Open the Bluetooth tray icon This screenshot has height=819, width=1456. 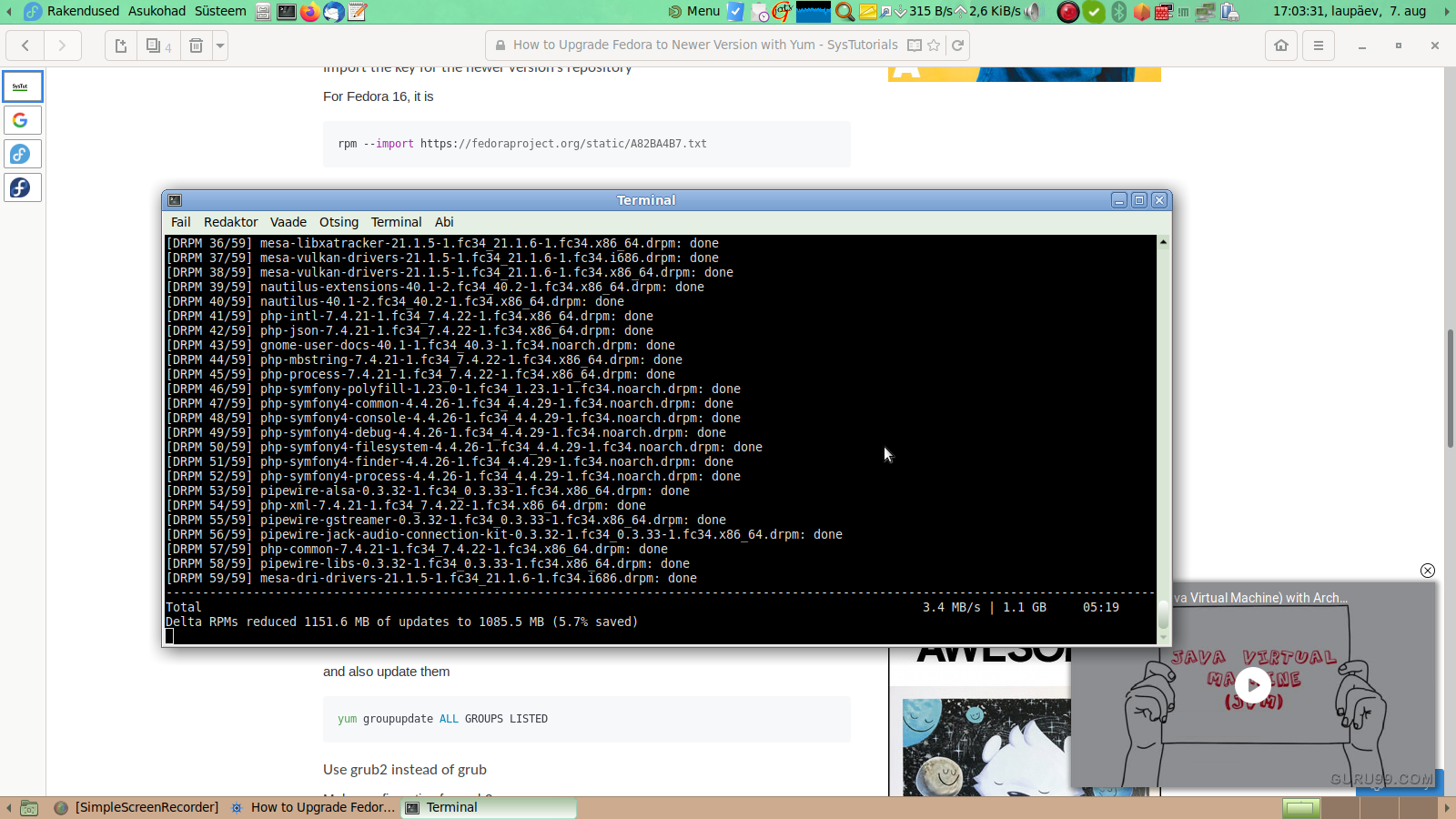tap(1118, 12)
